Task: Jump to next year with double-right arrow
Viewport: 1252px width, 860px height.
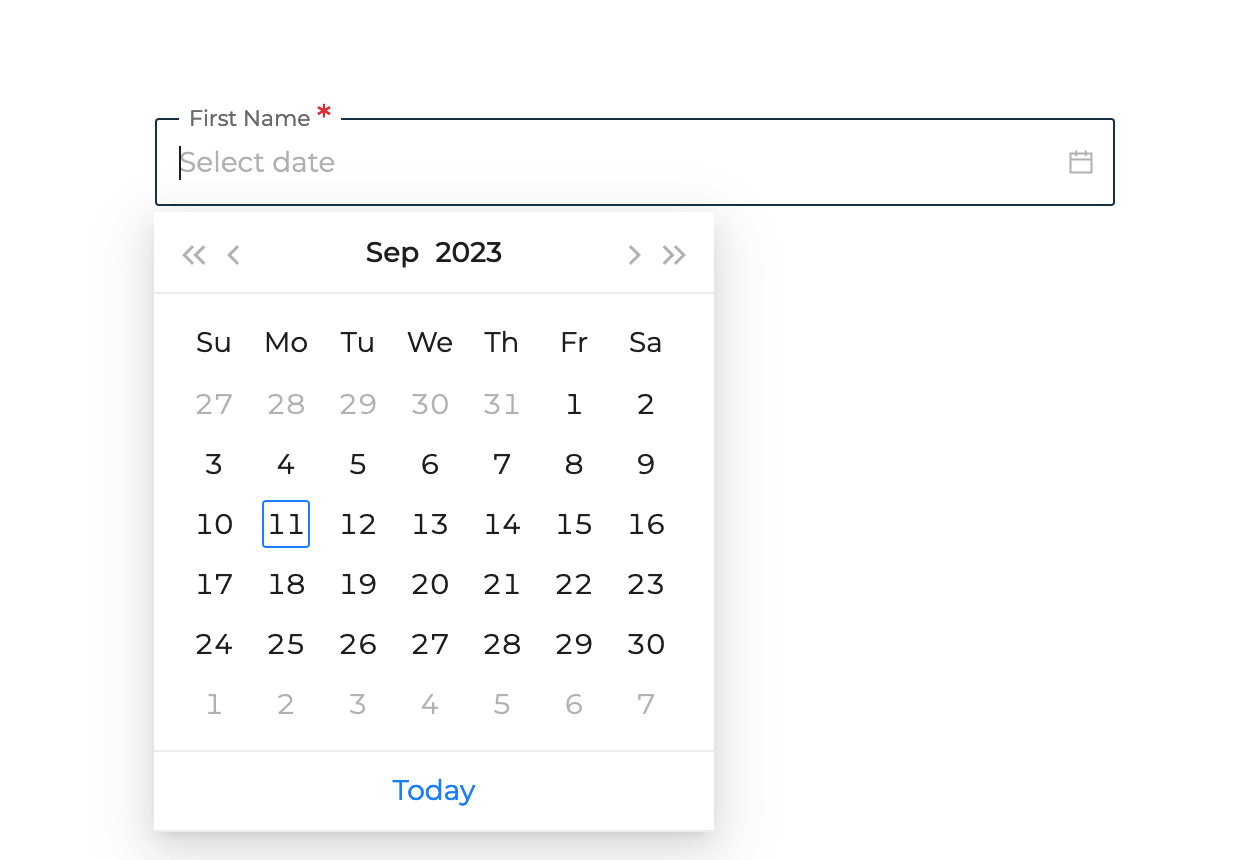Action: point(674,255)
